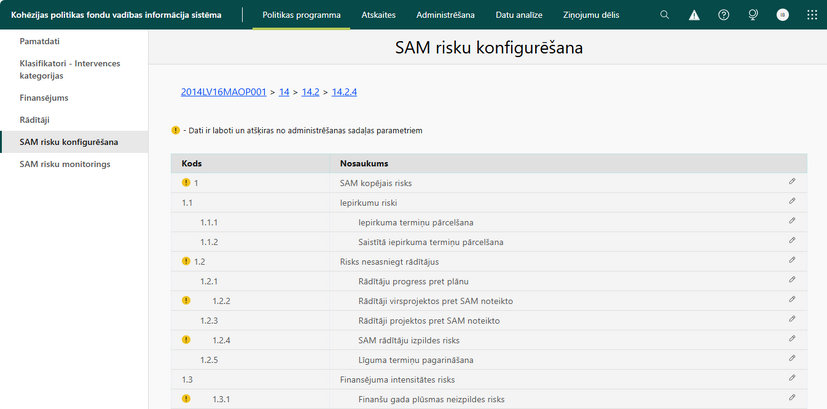Screen dimensions: 827x409
Task: Click the globe language icon
Action: (753, 15)
